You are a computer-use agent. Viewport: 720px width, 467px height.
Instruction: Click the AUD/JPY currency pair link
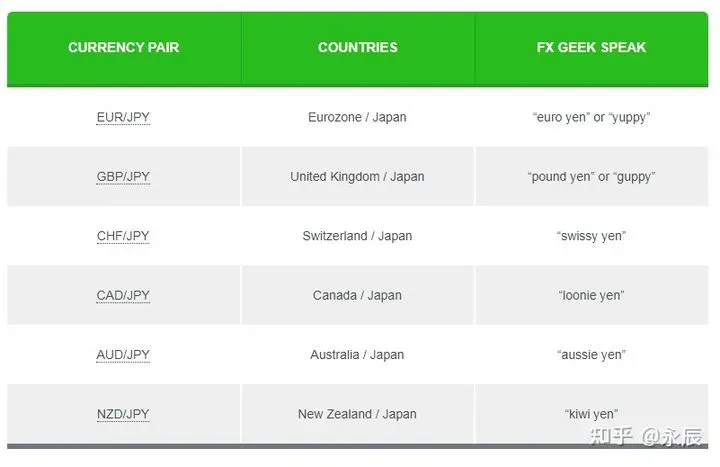click(x=123, y=354)
